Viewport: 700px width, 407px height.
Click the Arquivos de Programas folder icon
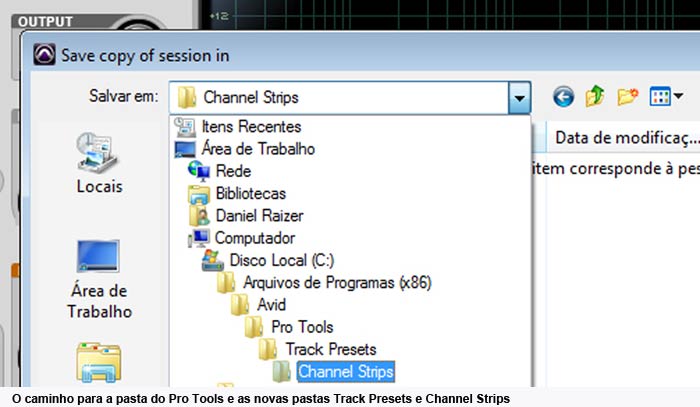click(226, 282)
